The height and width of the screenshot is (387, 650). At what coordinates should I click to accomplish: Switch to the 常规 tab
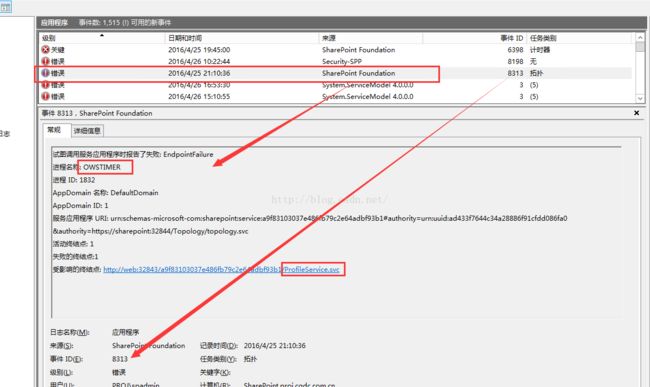pyautogui.click(x=54, y=130)
